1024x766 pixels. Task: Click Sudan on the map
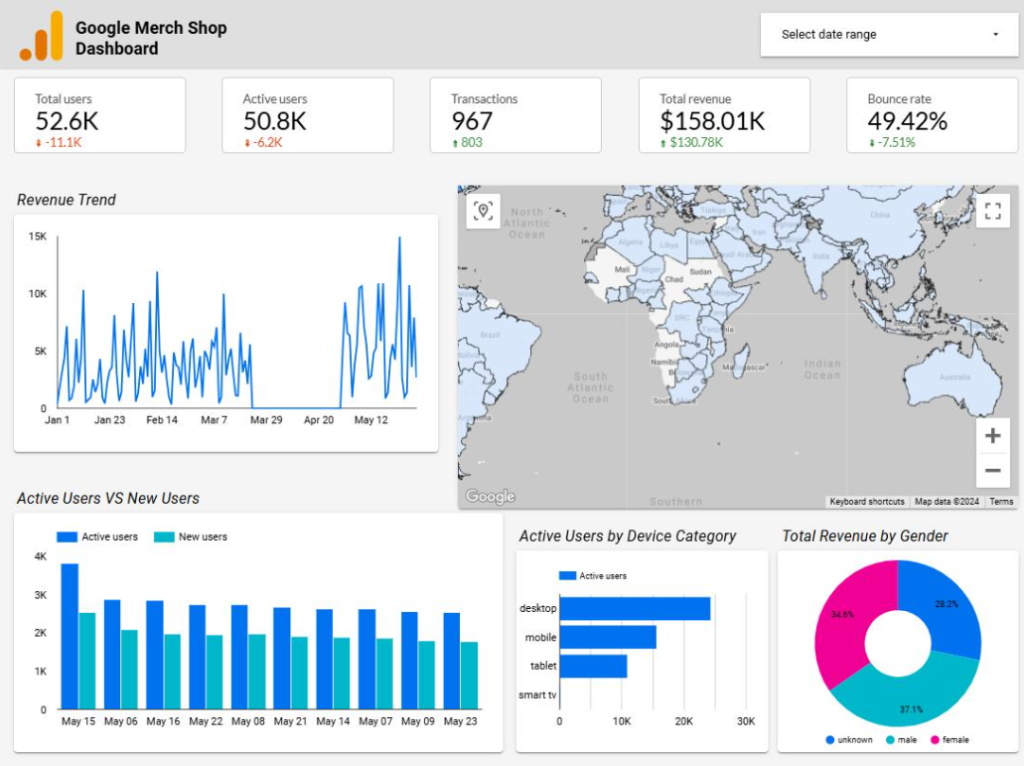pos(700,272)
